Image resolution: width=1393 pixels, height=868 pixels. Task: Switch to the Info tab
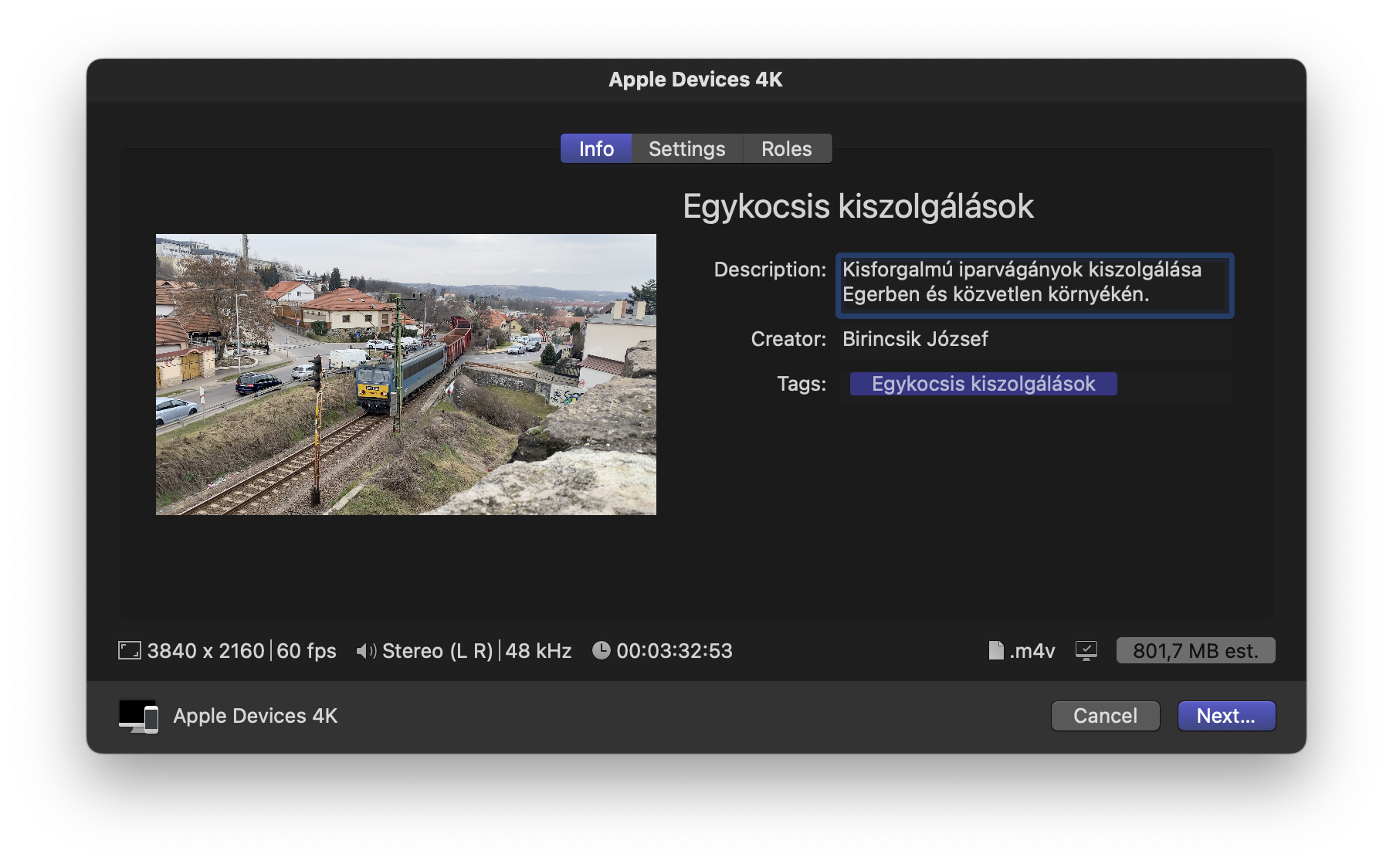pos(596,148)
